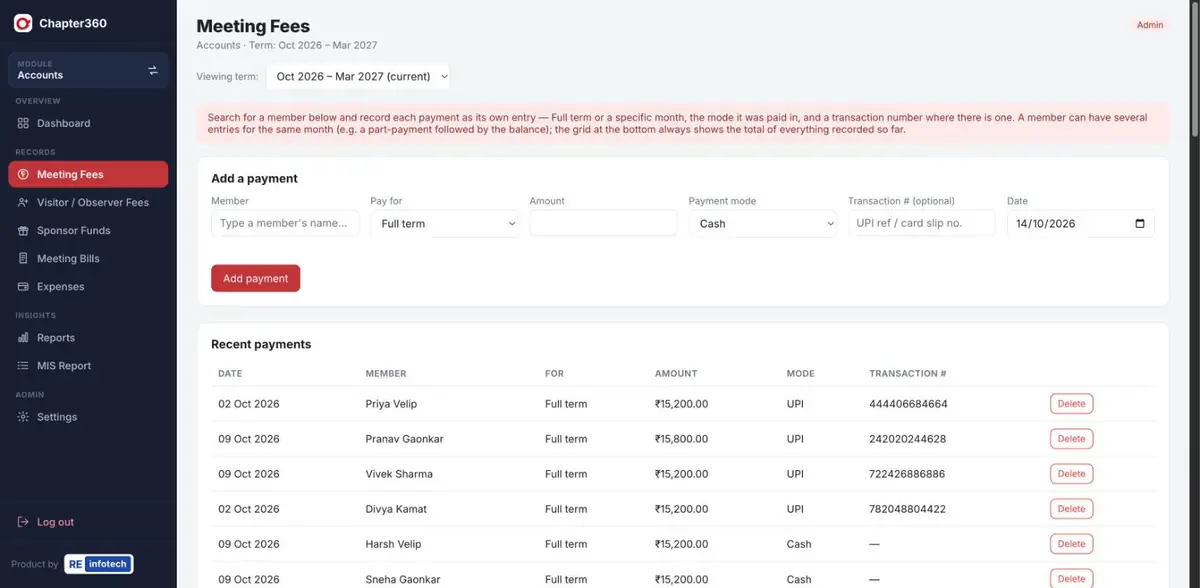Delete Priya Velip's payment
The image size is (1200, 588).
[x=1071, y=404]
